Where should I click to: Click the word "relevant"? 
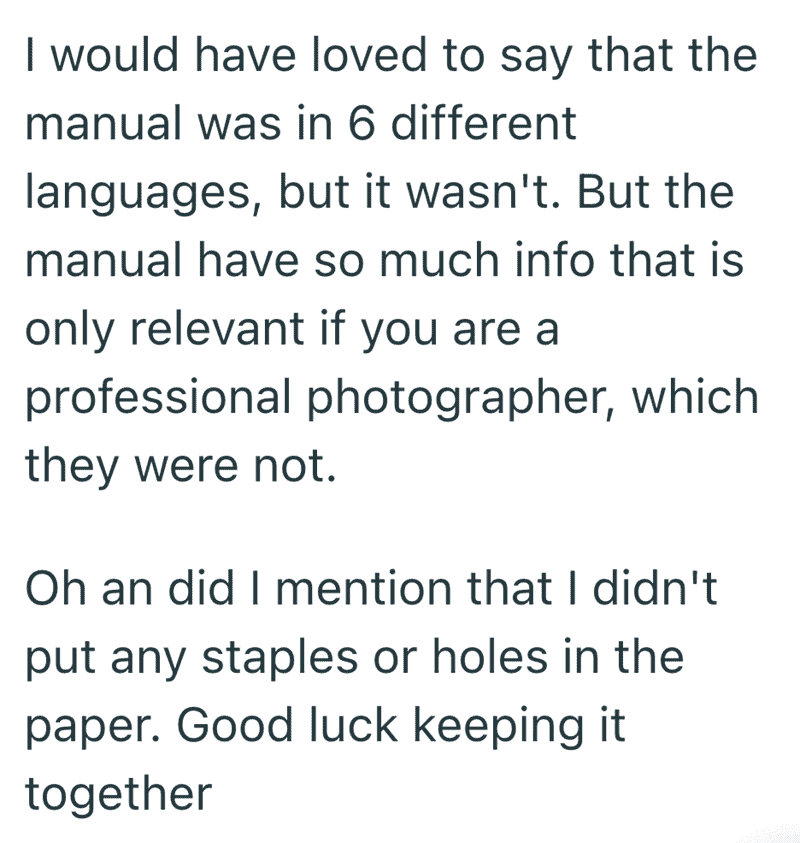tap(217, 328)
